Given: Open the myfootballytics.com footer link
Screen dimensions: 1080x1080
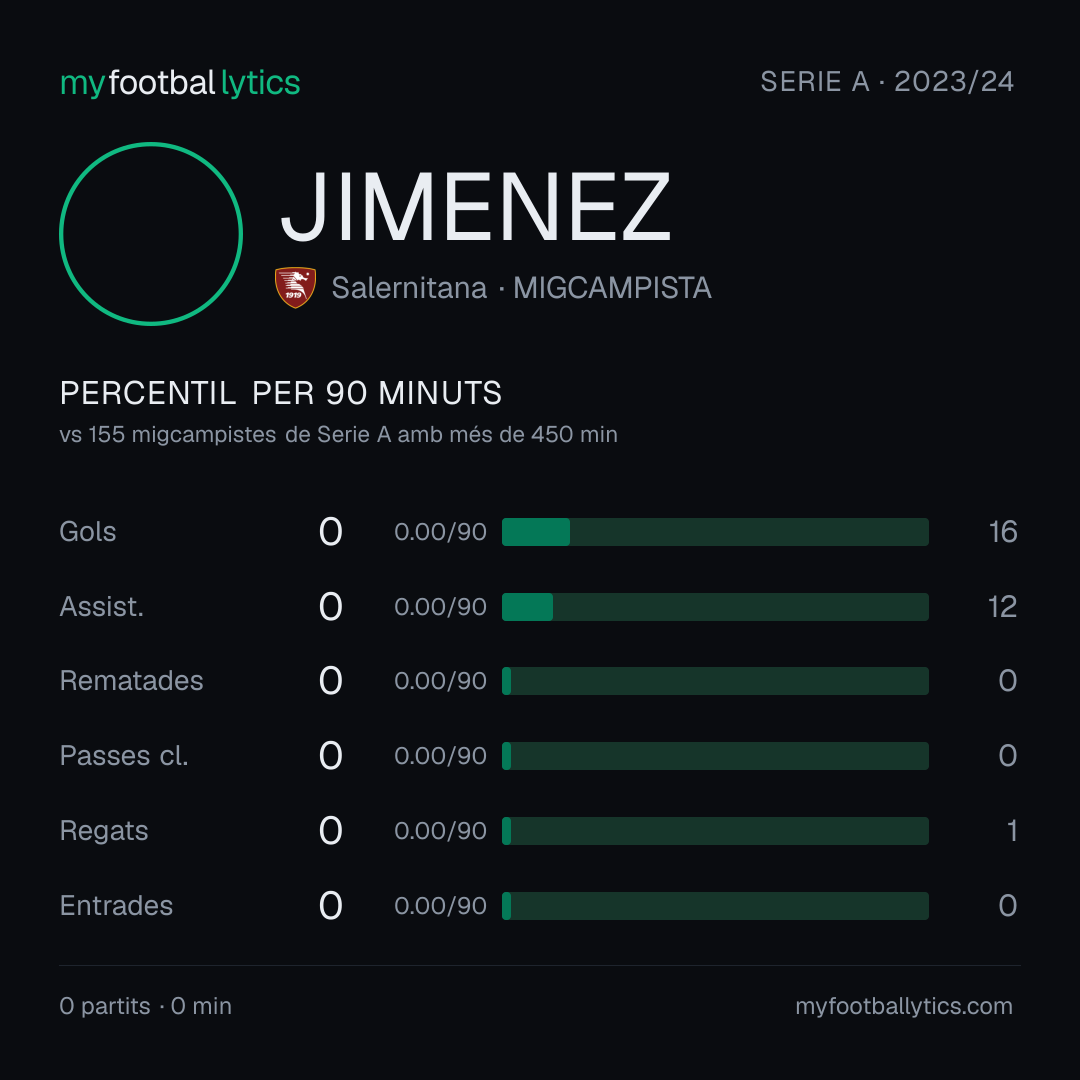Looking at the screenshot, I should pyautogui.click(x=904, y=1006).
